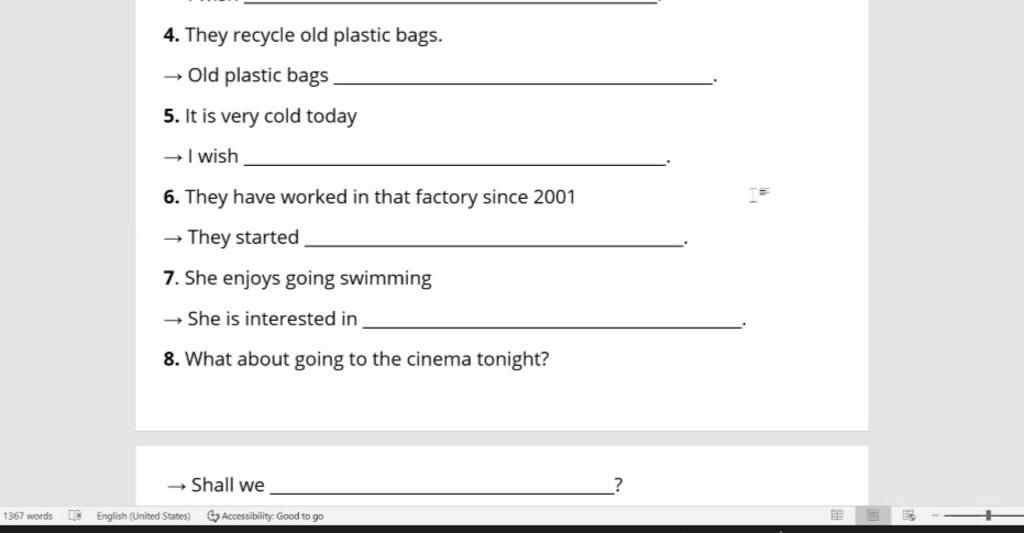Viewport: 1024px width, 533px height.
Task: Open the spelling and proofing status icon
Action: coord(75,515)
